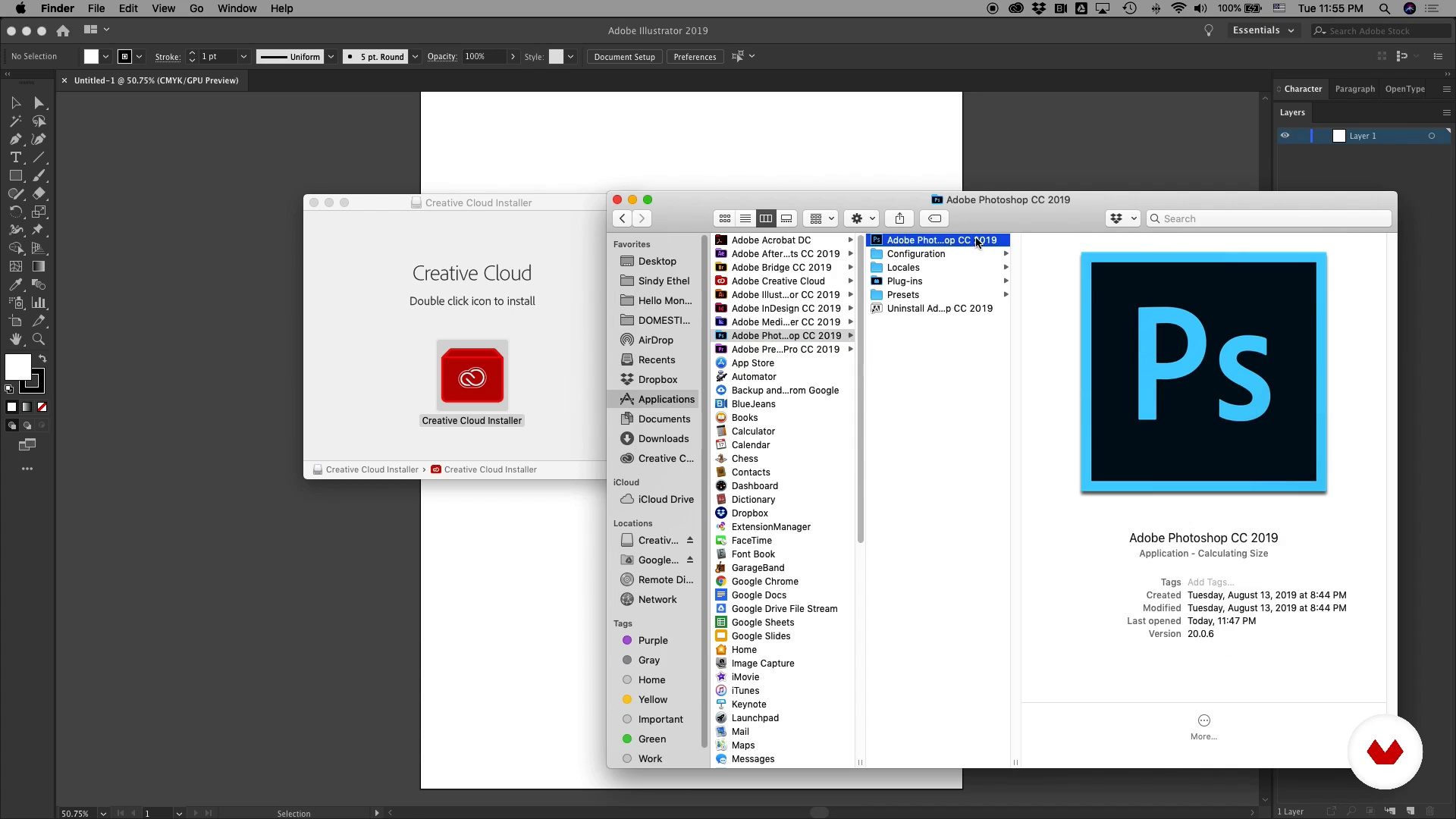Select the Selection tool in toolbar
The width and height of the screenshot is (1456, 819).
(15, 101)
